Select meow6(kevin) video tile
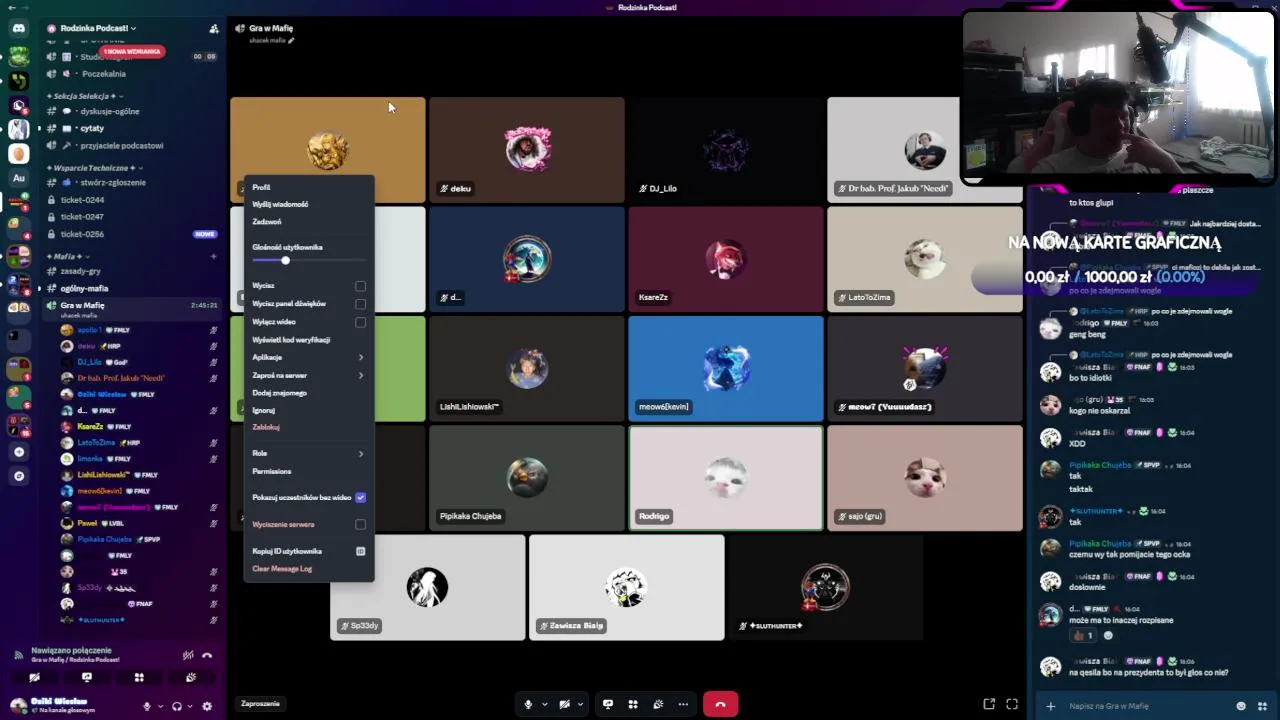Screen dimensions: 1280x720 point(726,368)
